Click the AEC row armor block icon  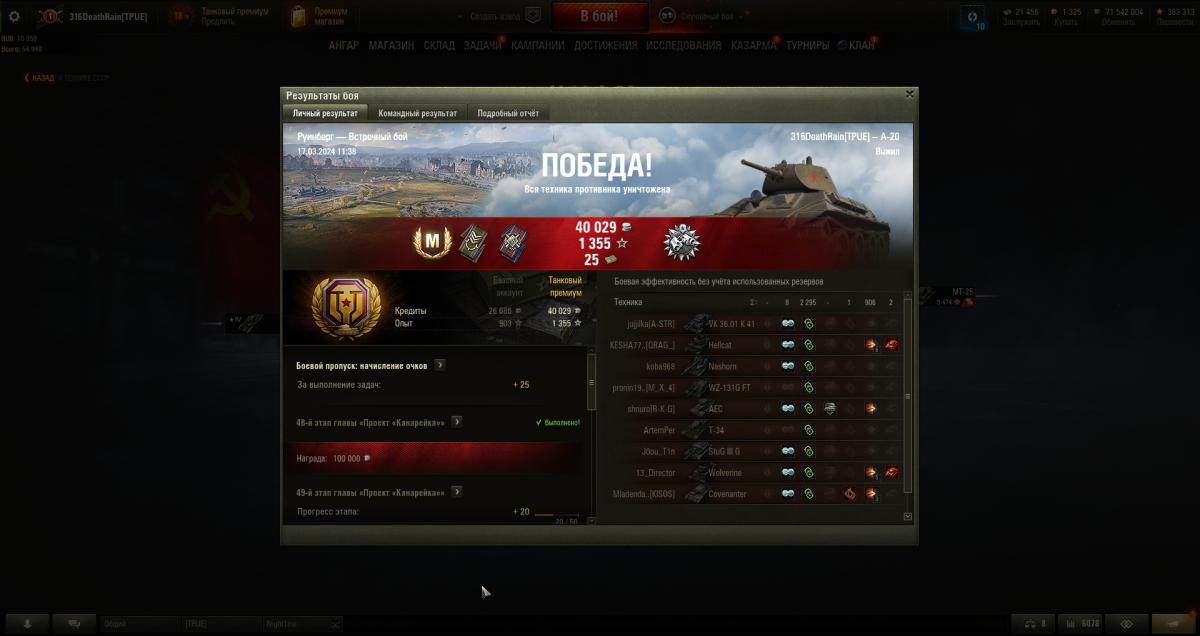coord(830,408)
